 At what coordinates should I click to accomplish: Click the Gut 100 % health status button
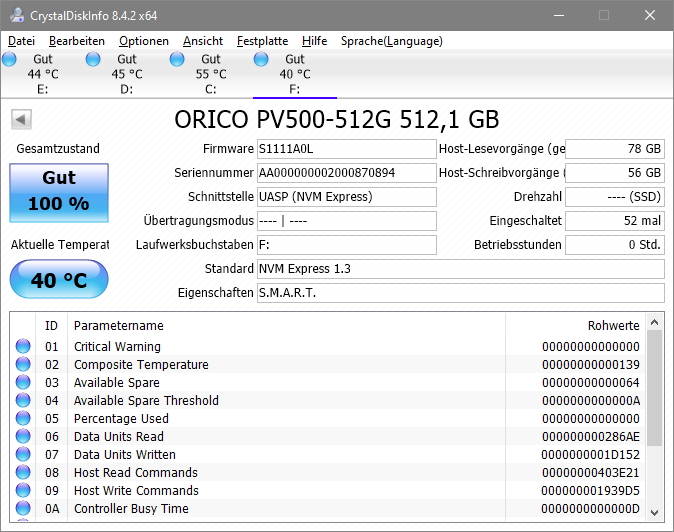click(x=59, y=193)
